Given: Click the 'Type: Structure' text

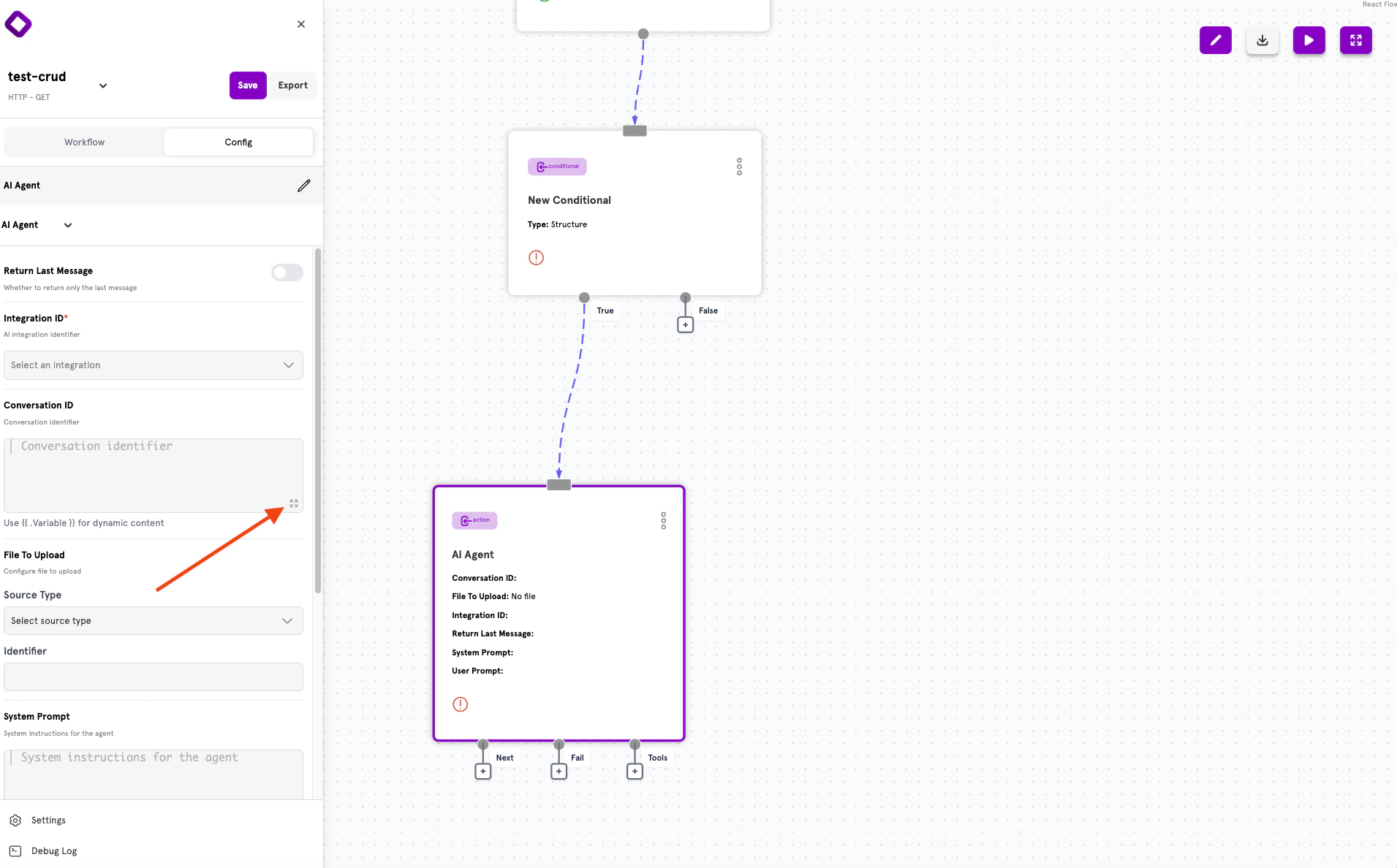Looking at the screenshot, I should click(557, 224).
